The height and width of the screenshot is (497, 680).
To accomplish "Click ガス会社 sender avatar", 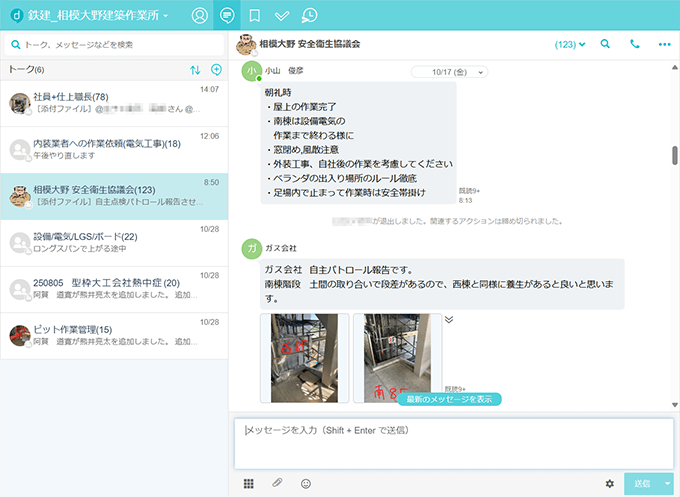I will point(252,249).
